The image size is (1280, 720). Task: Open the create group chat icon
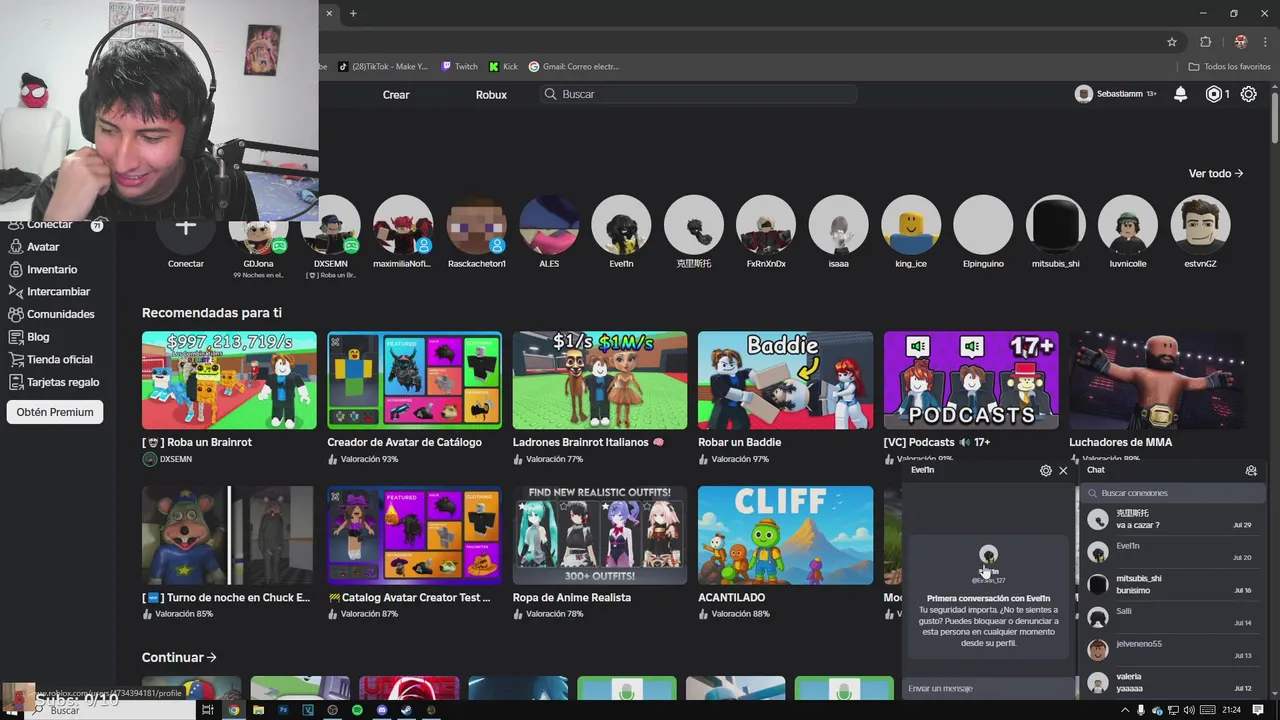1251,470
